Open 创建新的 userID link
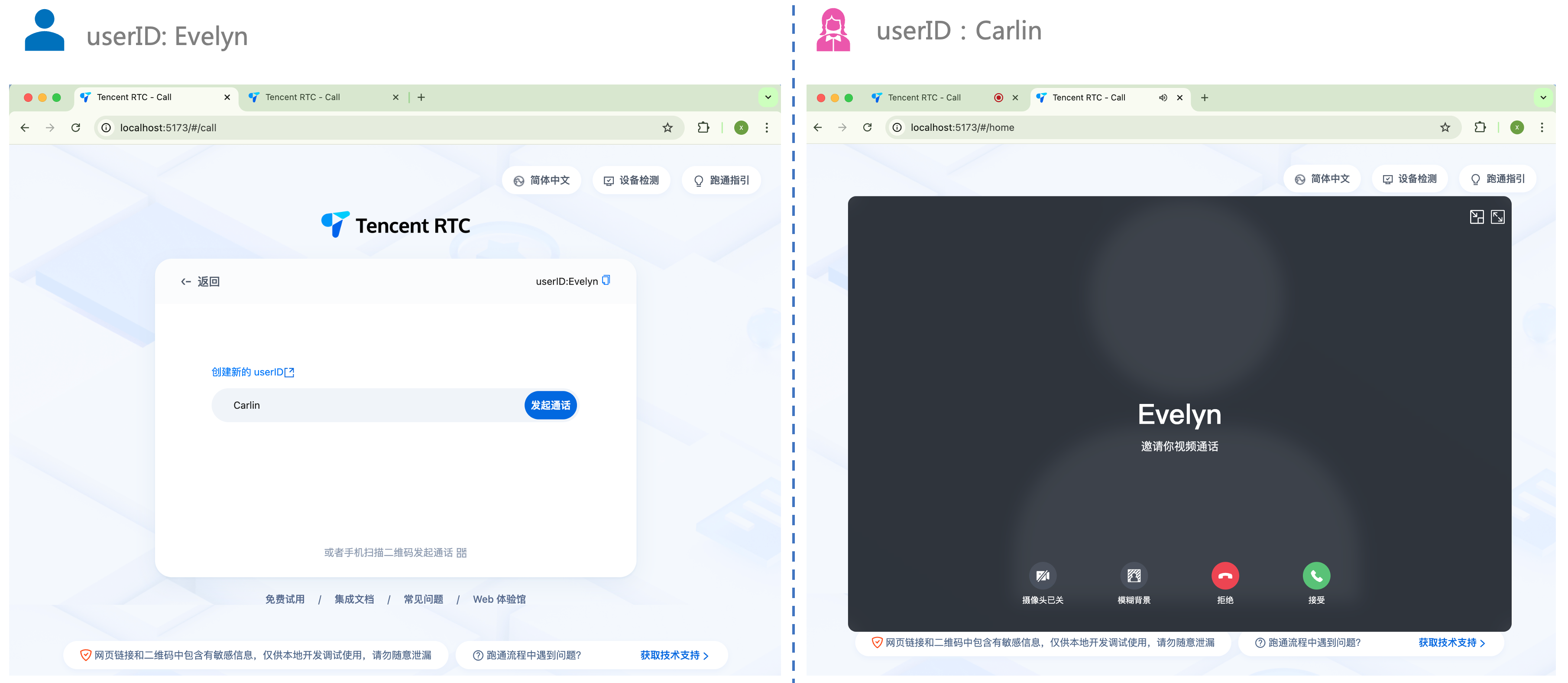This screenshot has width=1568, height=683. (x=253, y=372)
